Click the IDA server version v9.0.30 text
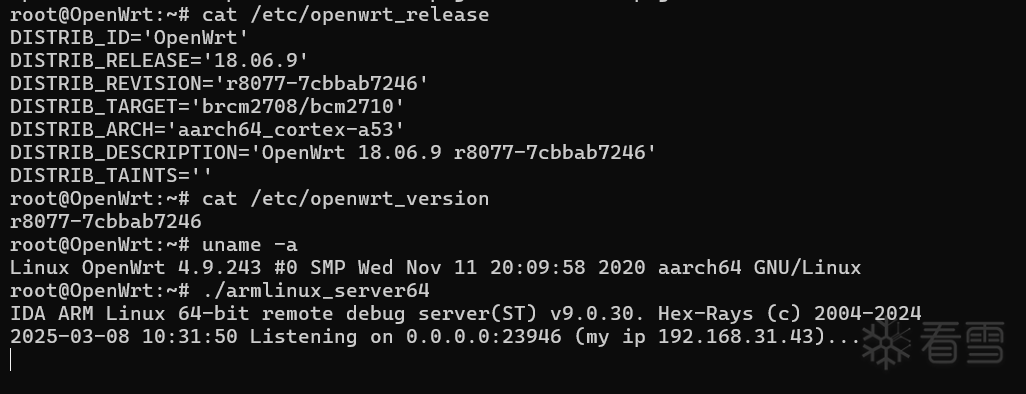The height and width of the screenshot is (394, 1026). [x=597, y=313]
